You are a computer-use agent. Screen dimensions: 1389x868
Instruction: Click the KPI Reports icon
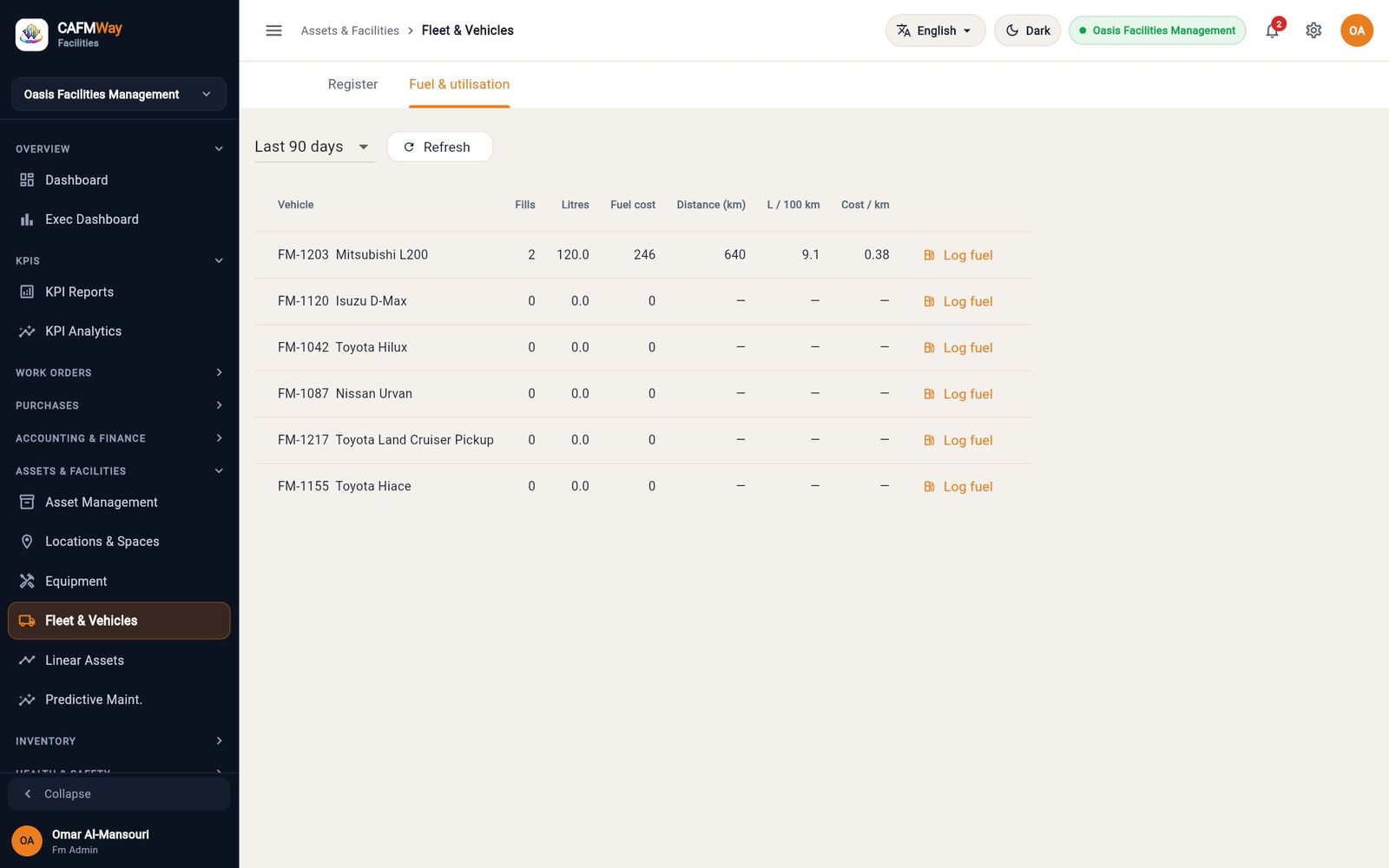[27, 292]
